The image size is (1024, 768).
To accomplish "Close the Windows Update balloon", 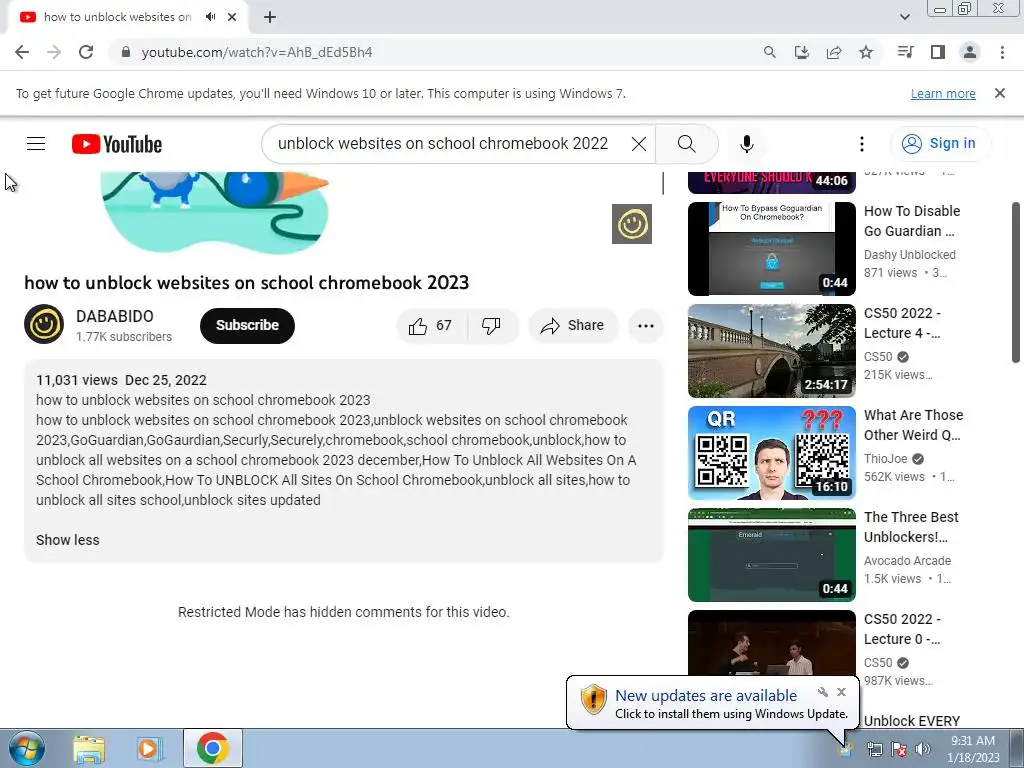I will 841,692.
